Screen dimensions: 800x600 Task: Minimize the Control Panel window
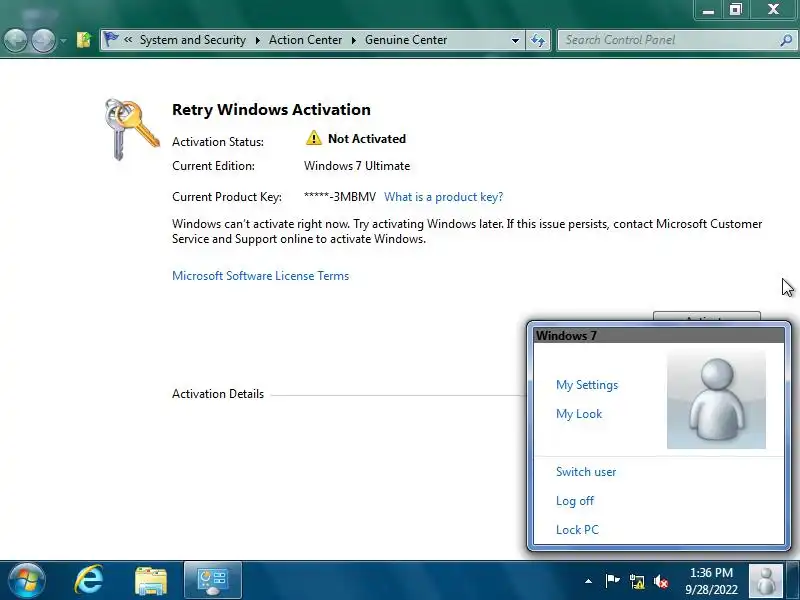(x=708, y=10)
